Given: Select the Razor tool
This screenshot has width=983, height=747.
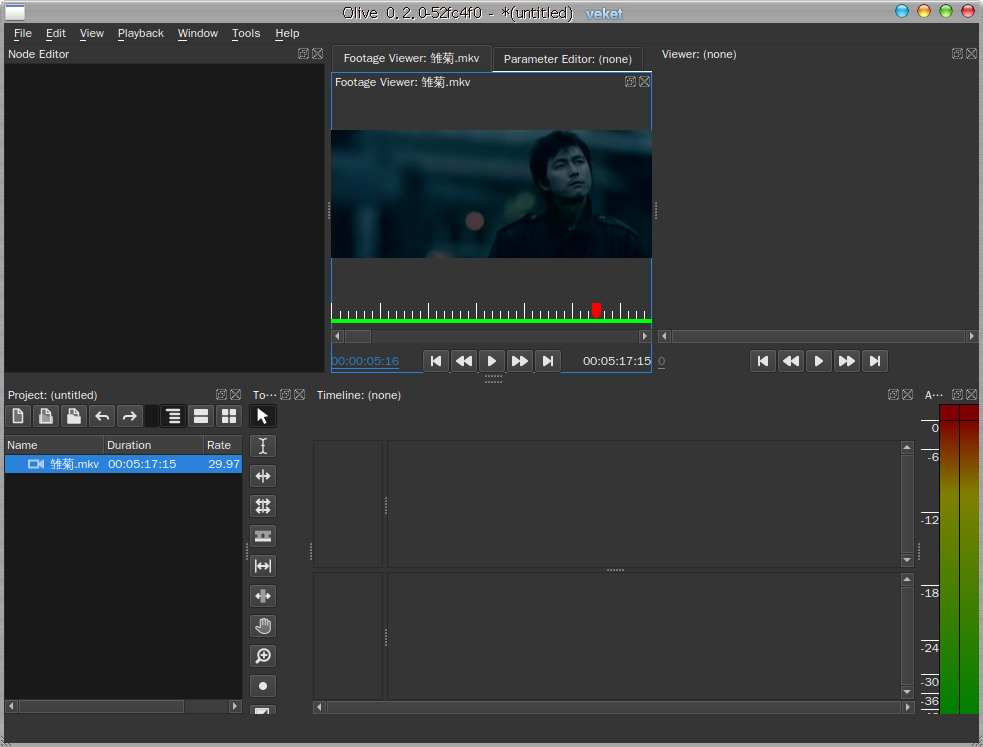Looking at the screenshot, I should (x=263, y=536).
